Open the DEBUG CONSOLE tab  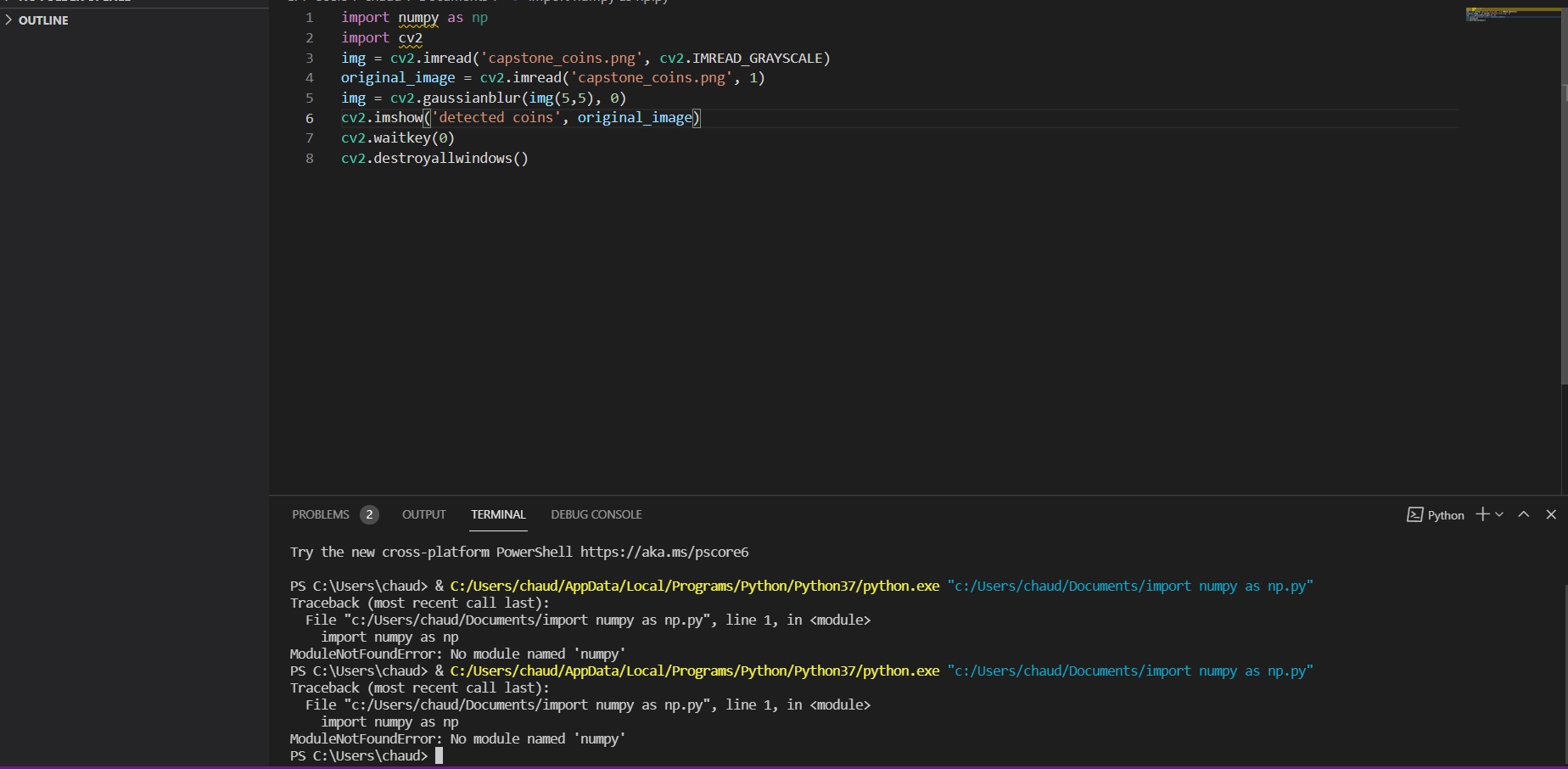(596, 514)
